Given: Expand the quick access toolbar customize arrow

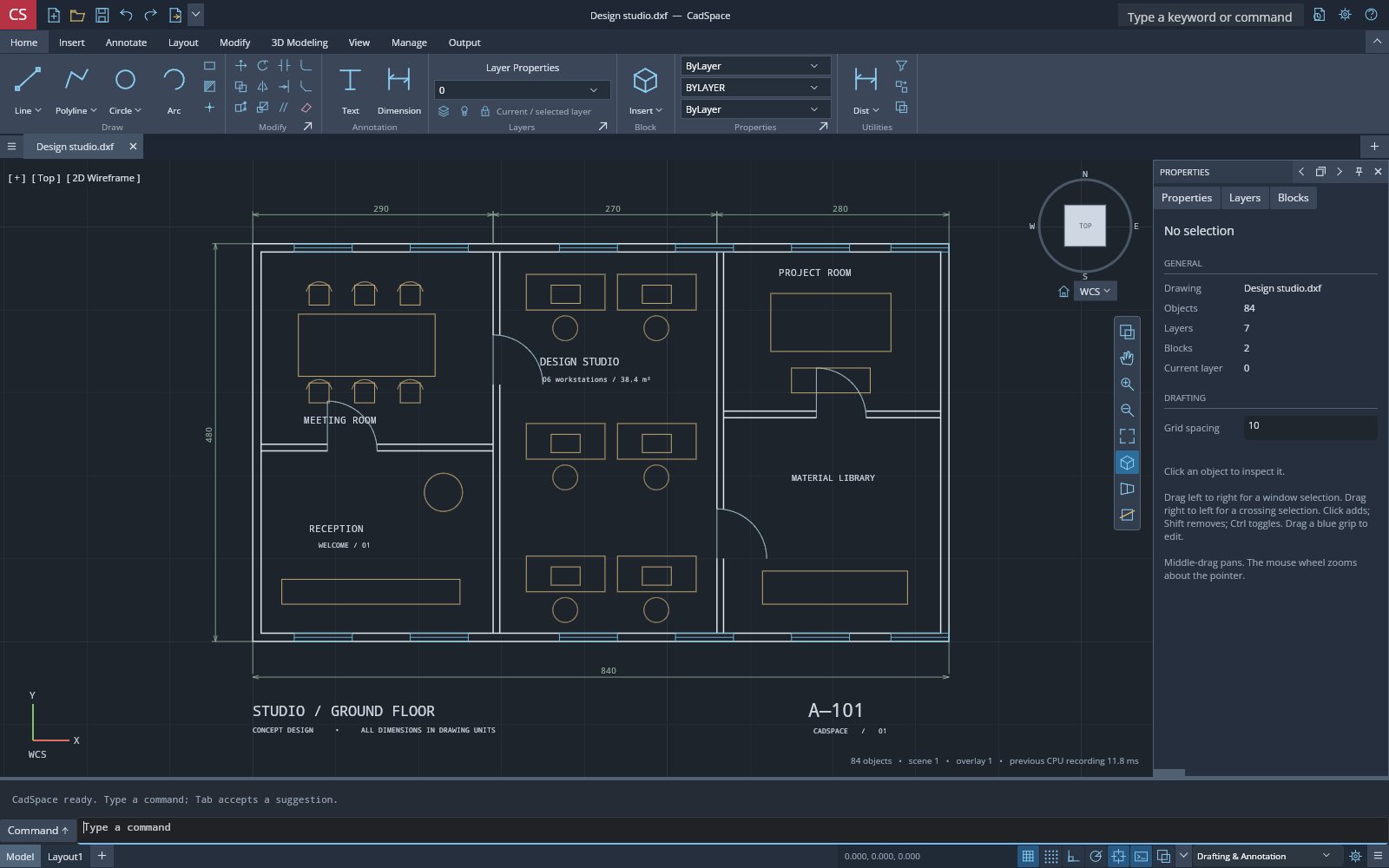Looking at the screenshot, I should tap(195, 15).
